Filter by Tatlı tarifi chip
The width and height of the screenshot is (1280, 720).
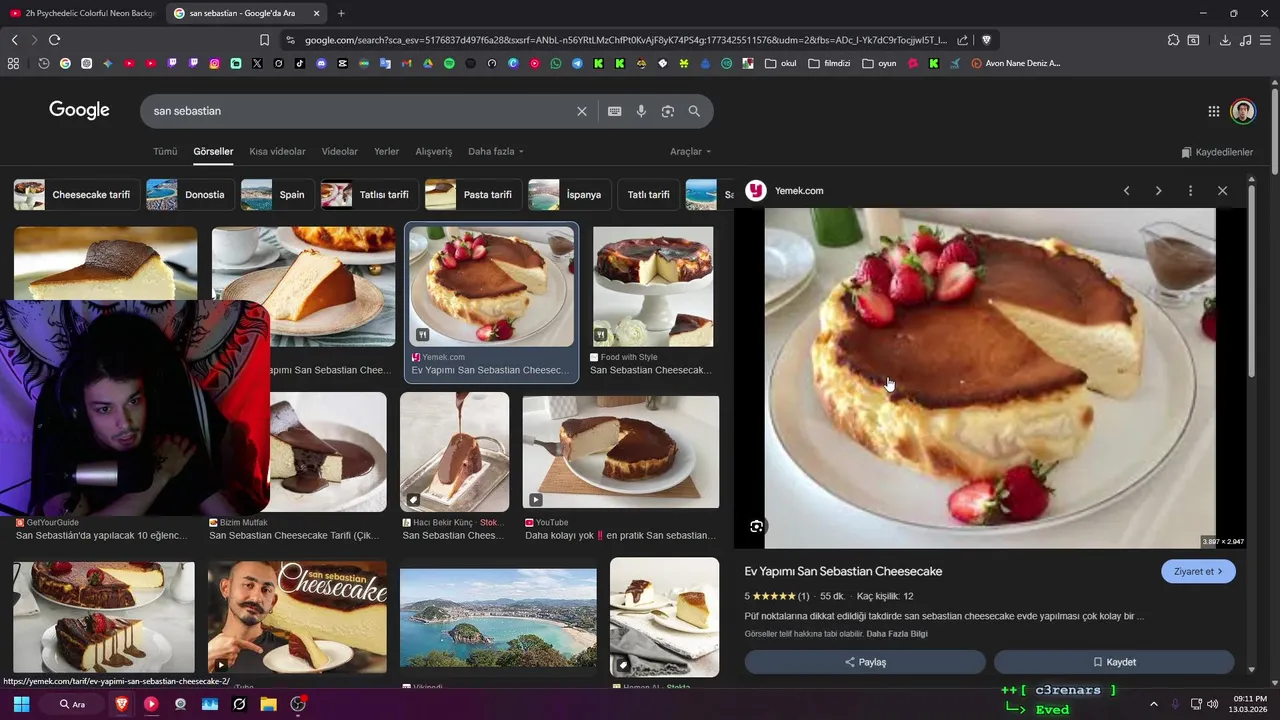[x=649, y=195]
